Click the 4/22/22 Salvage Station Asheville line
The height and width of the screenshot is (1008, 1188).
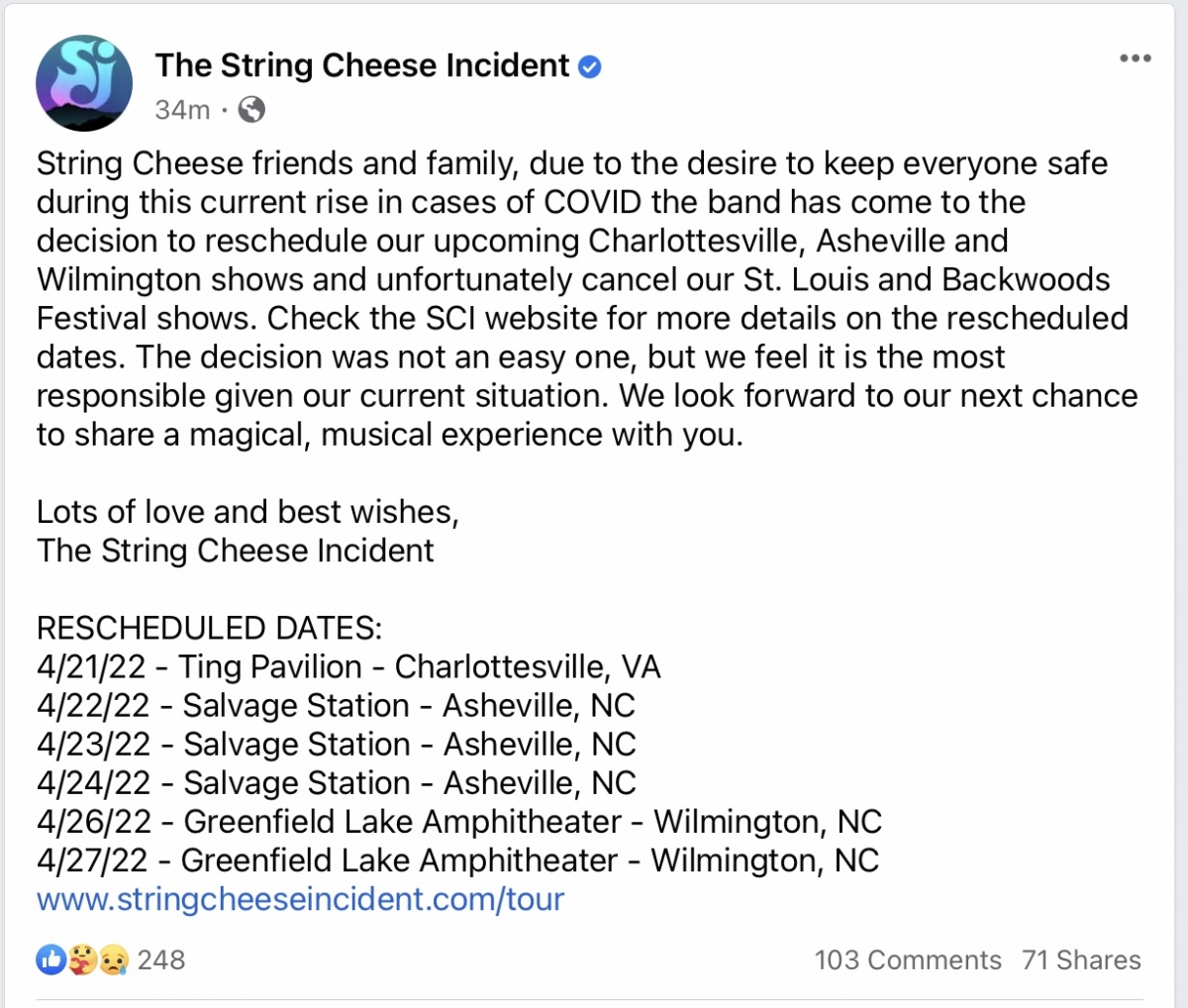tap(336, 706)
